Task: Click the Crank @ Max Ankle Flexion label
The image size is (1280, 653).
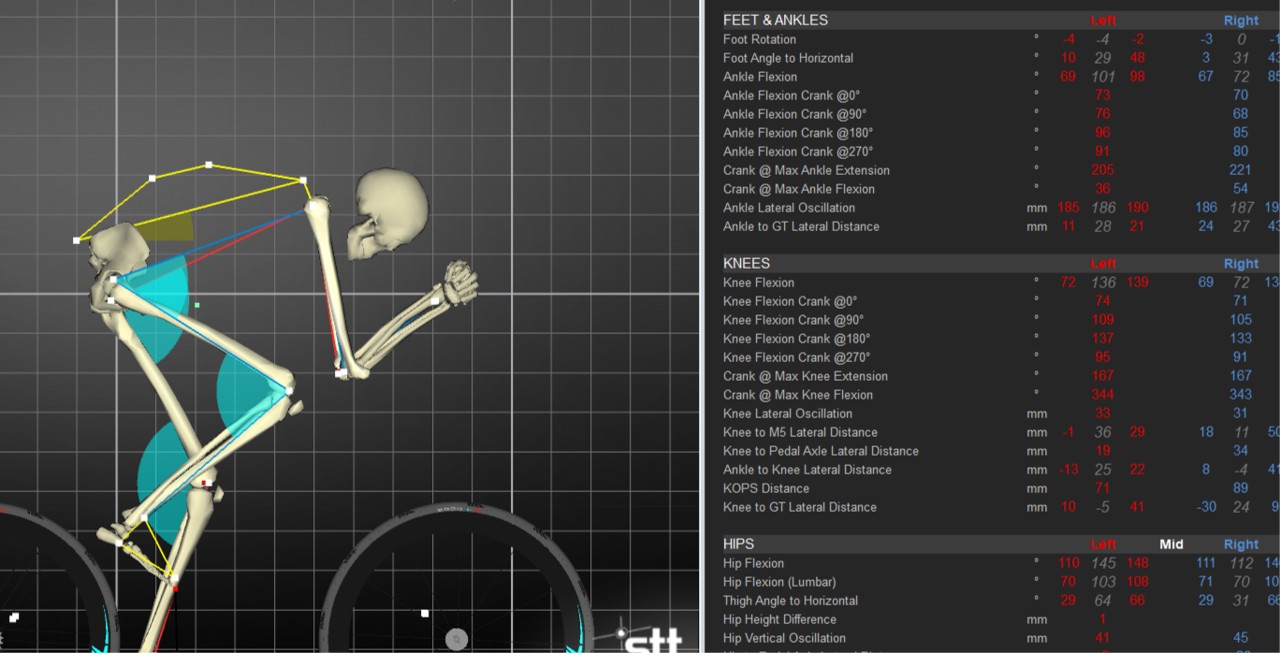Action: (799, 189)
